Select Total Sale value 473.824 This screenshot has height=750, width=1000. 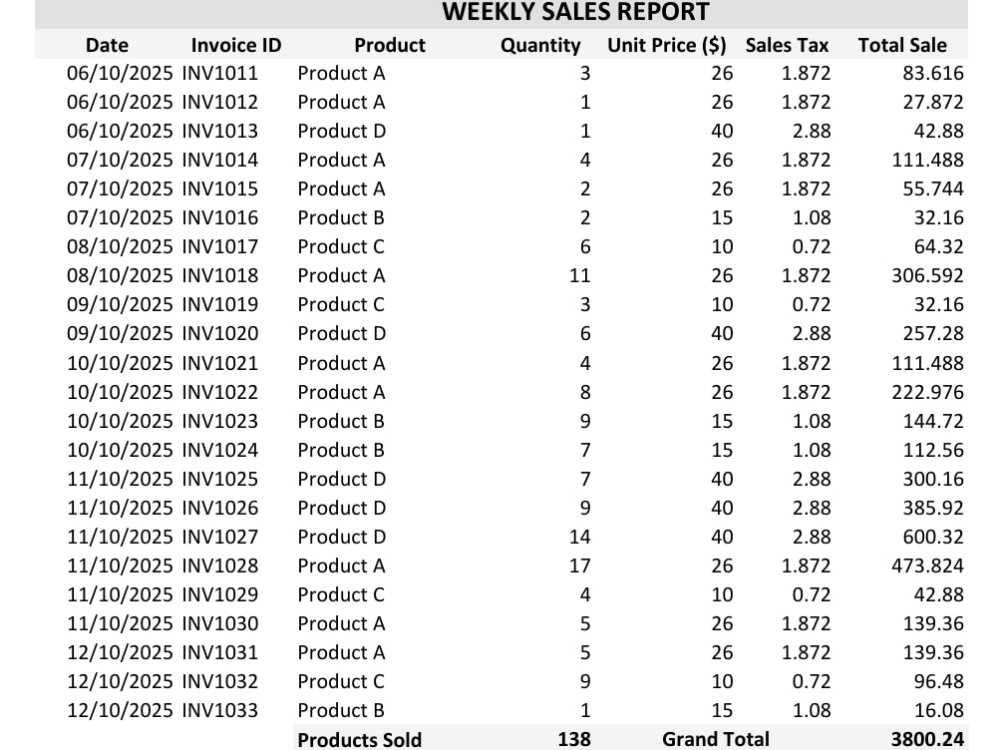[x=927, y=566]
